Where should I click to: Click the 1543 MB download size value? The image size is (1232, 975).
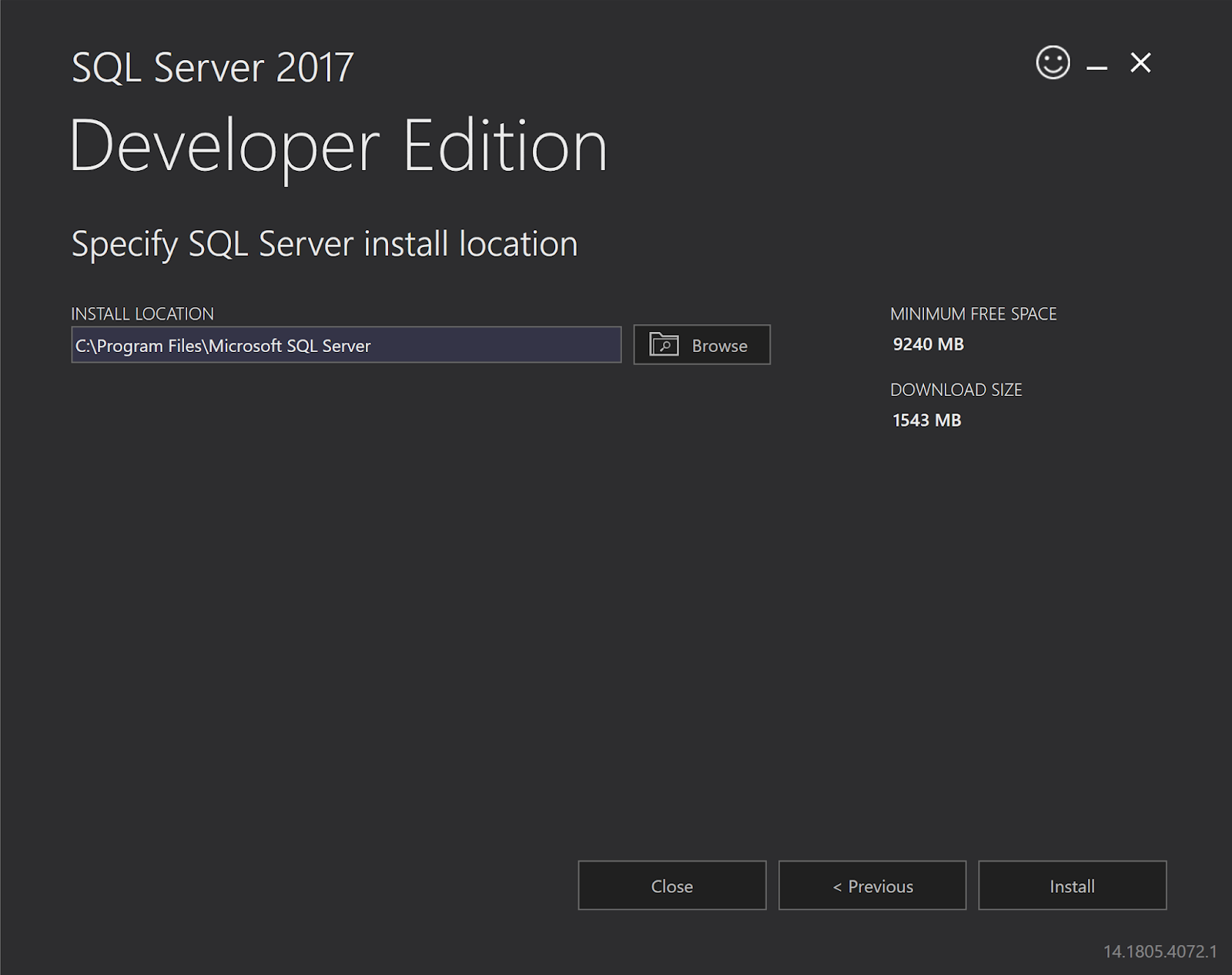tap(926, 420)
